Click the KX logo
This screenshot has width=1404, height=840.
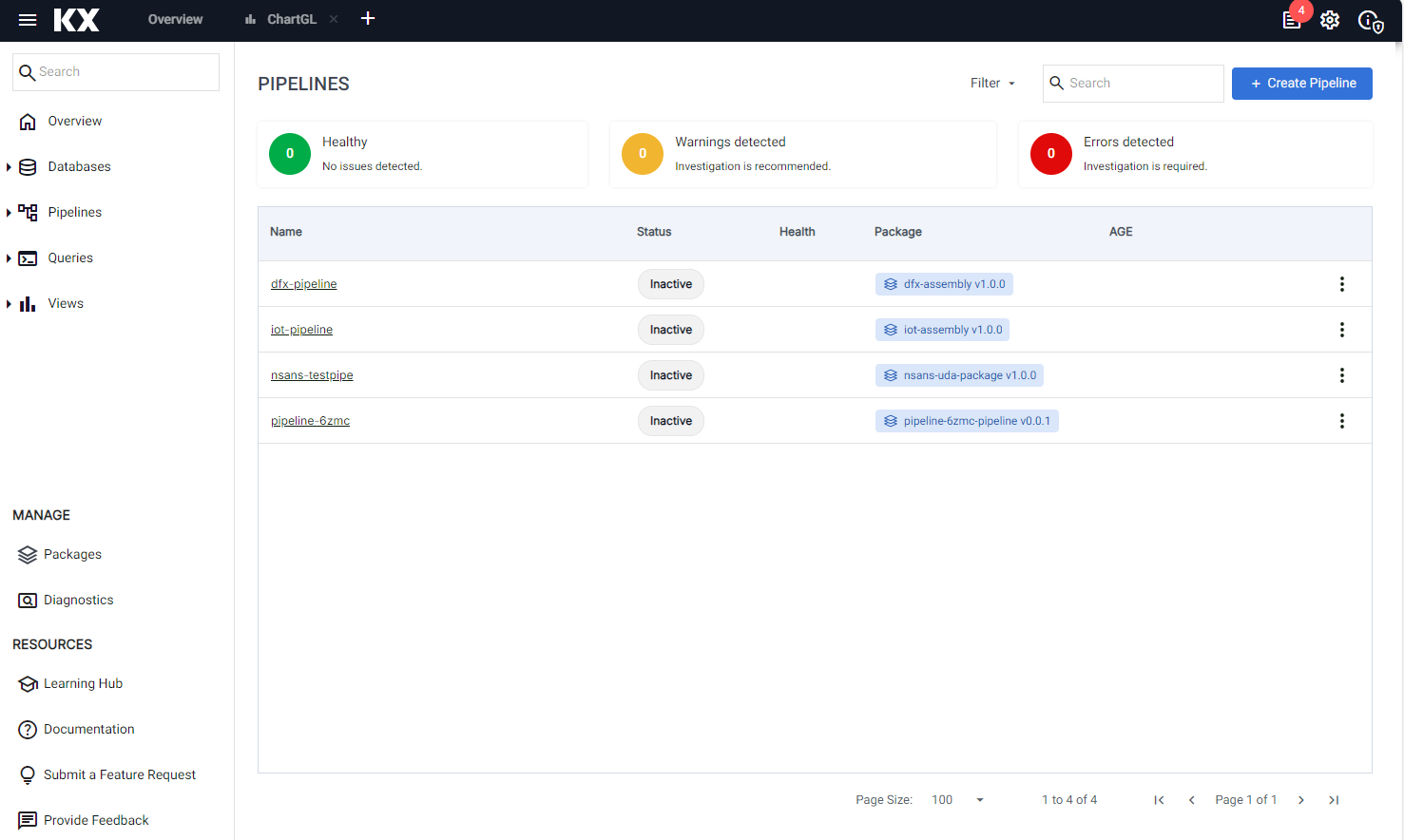(x=77, y=20)
